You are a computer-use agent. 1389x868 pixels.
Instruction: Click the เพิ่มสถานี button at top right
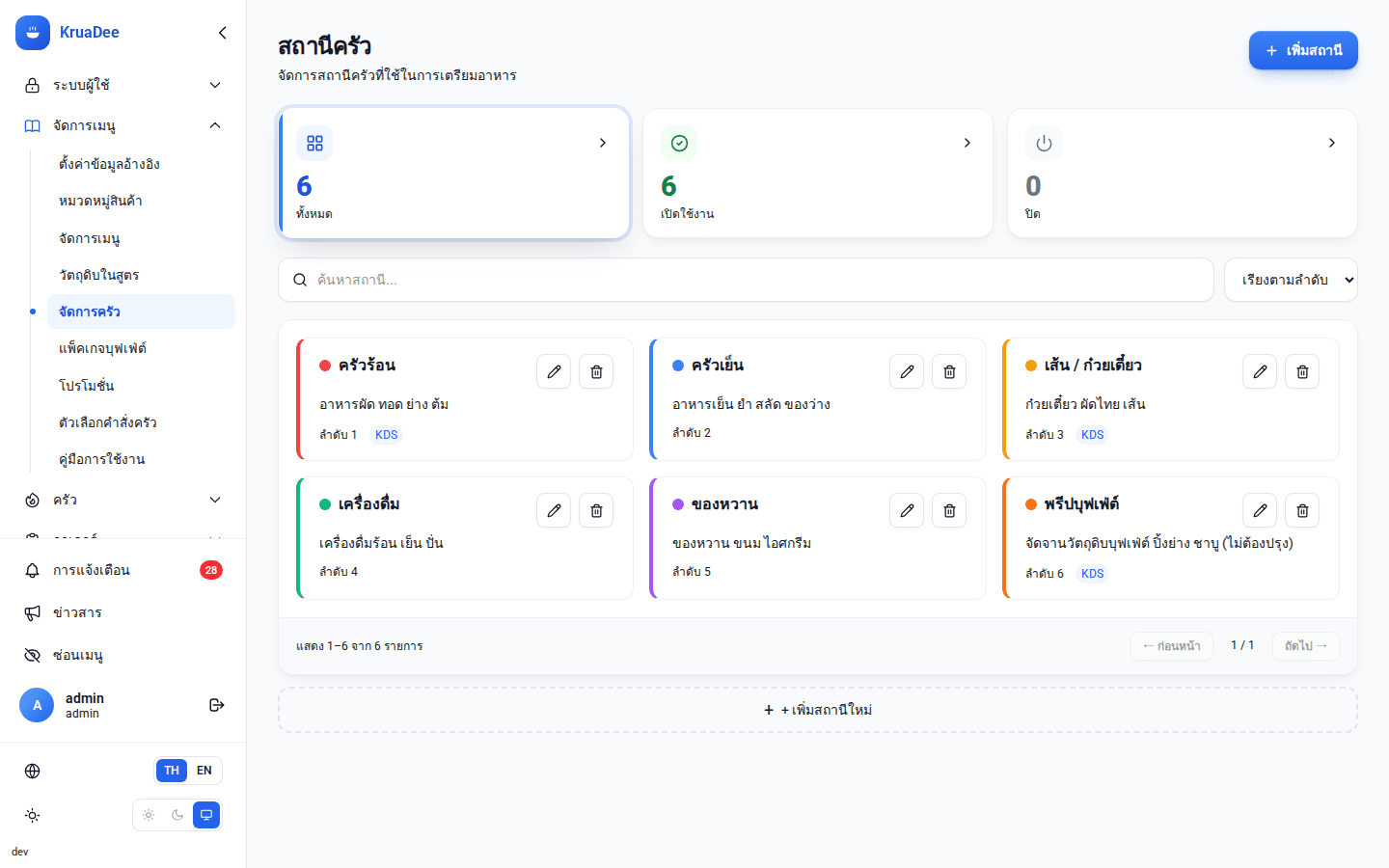click(1303, 50)
